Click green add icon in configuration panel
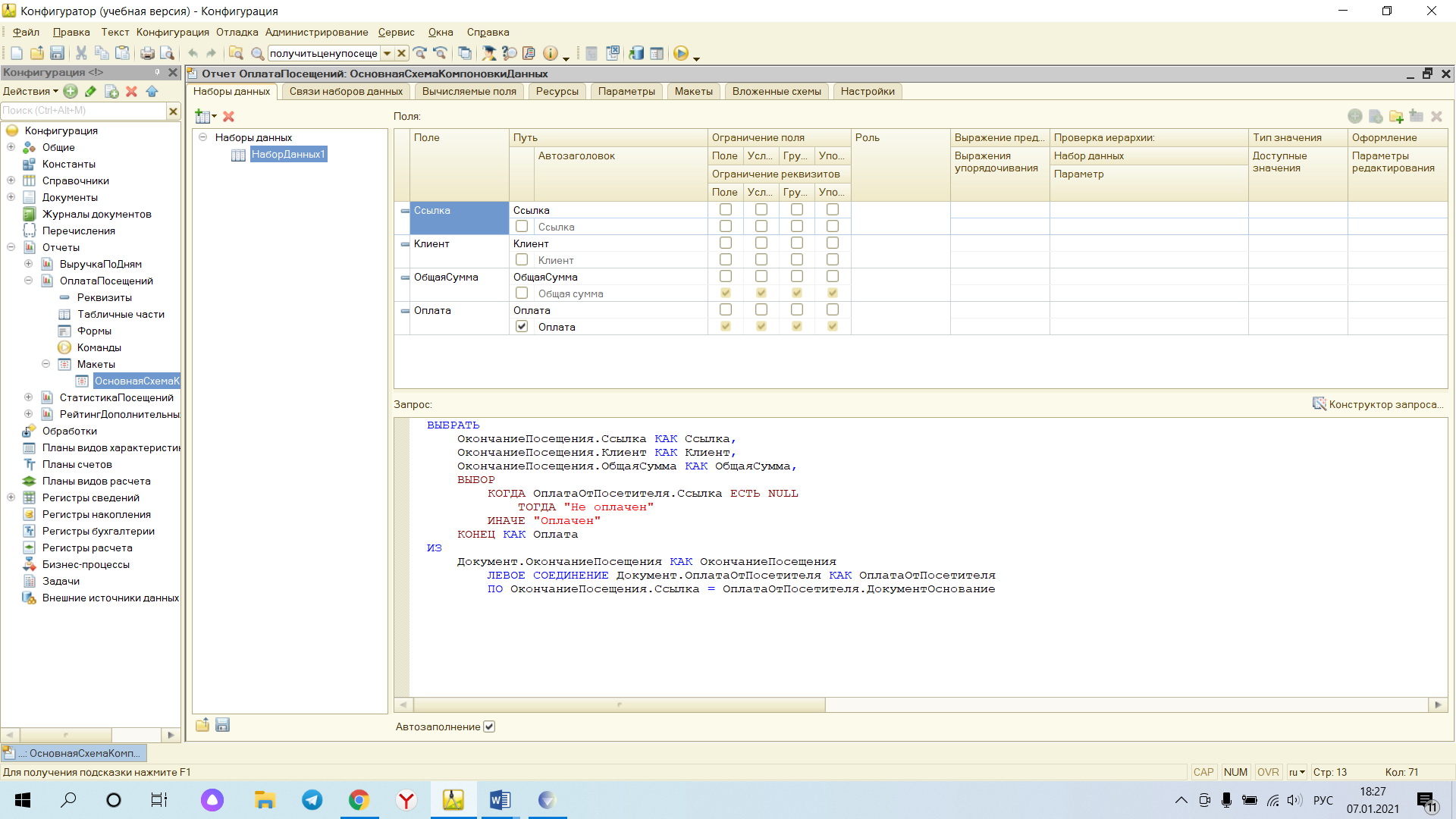The width and height of the screenshot is (1456, 819). click(71, 91)
